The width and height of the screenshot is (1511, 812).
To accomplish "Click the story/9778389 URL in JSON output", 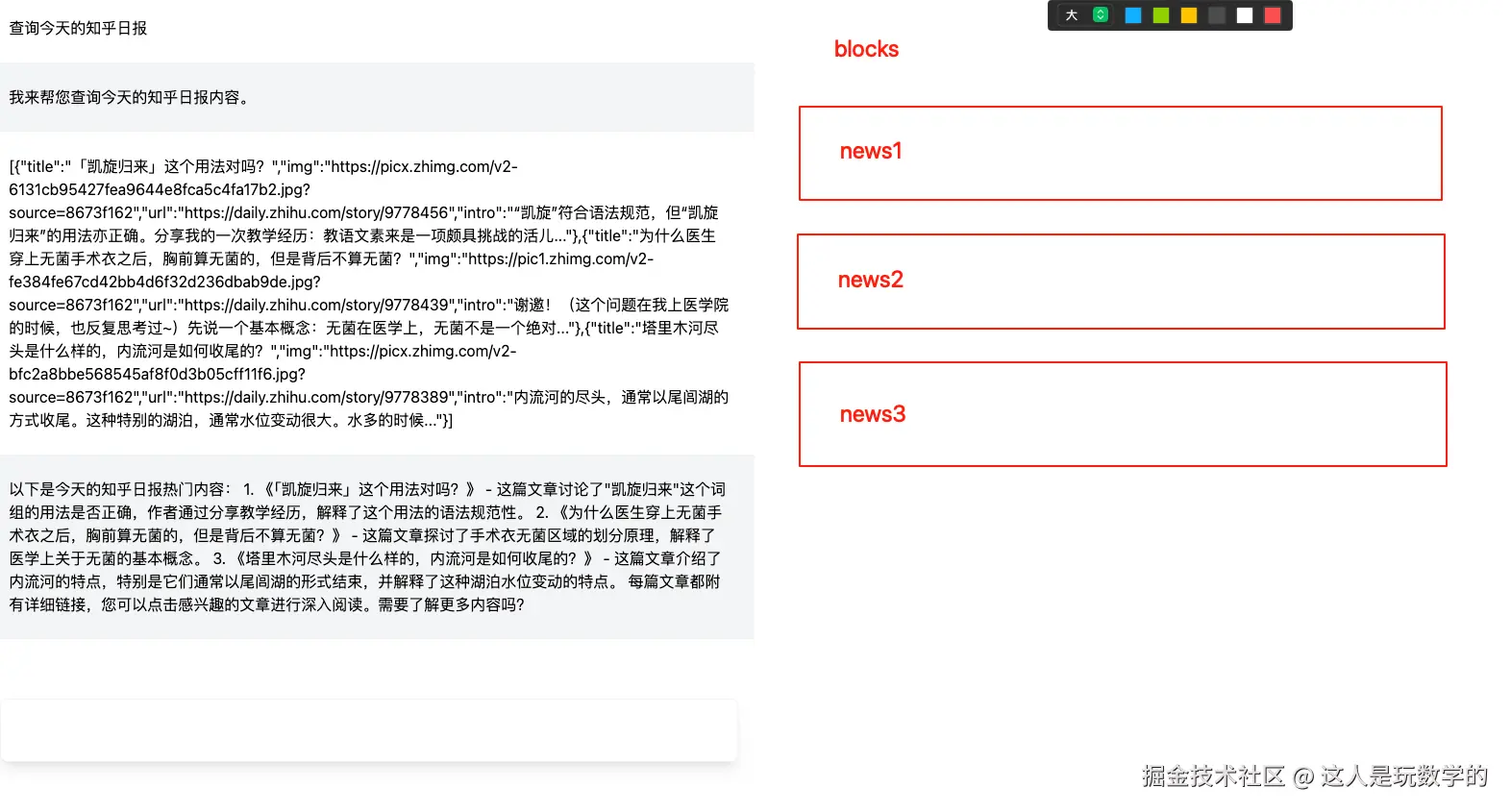I will point(316,398).
